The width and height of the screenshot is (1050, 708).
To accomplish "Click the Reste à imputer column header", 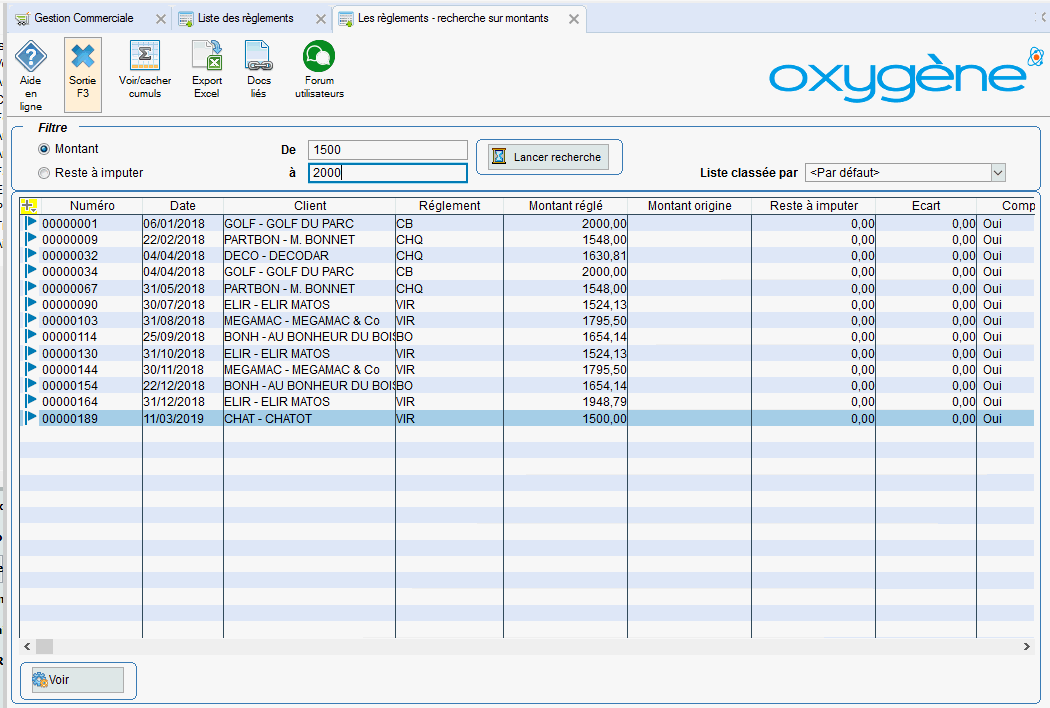I will click(814, 206).
